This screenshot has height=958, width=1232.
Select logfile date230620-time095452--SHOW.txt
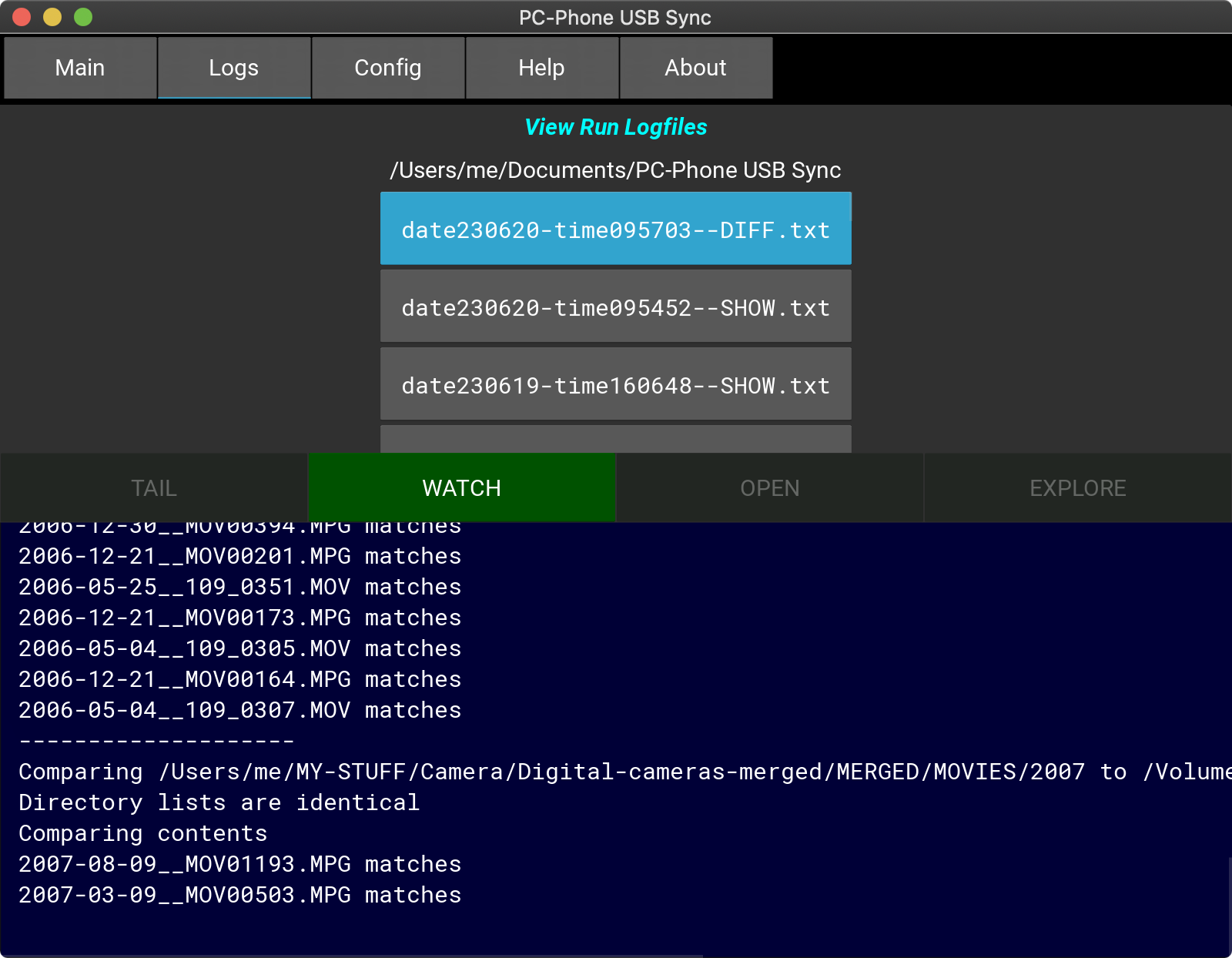(x=615, y=306)
